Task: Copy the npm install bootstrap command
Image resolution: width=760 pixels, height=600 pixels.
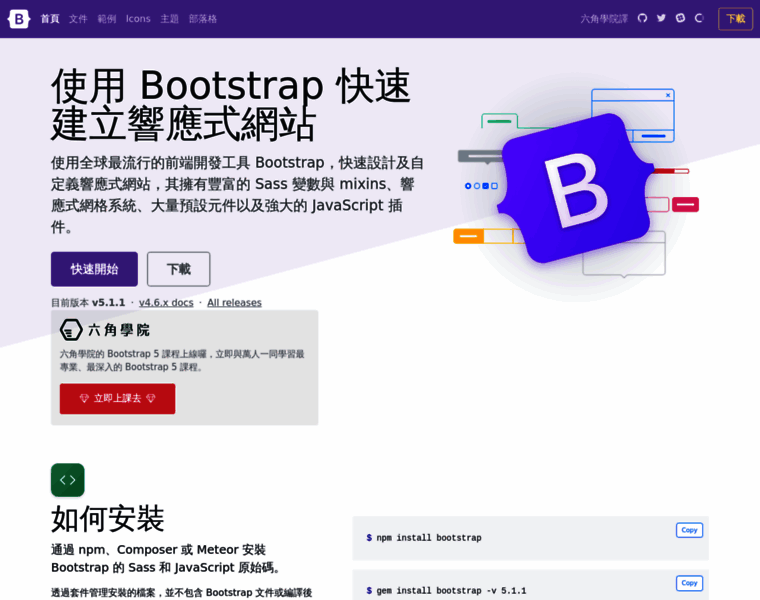Action: [689, 530]
